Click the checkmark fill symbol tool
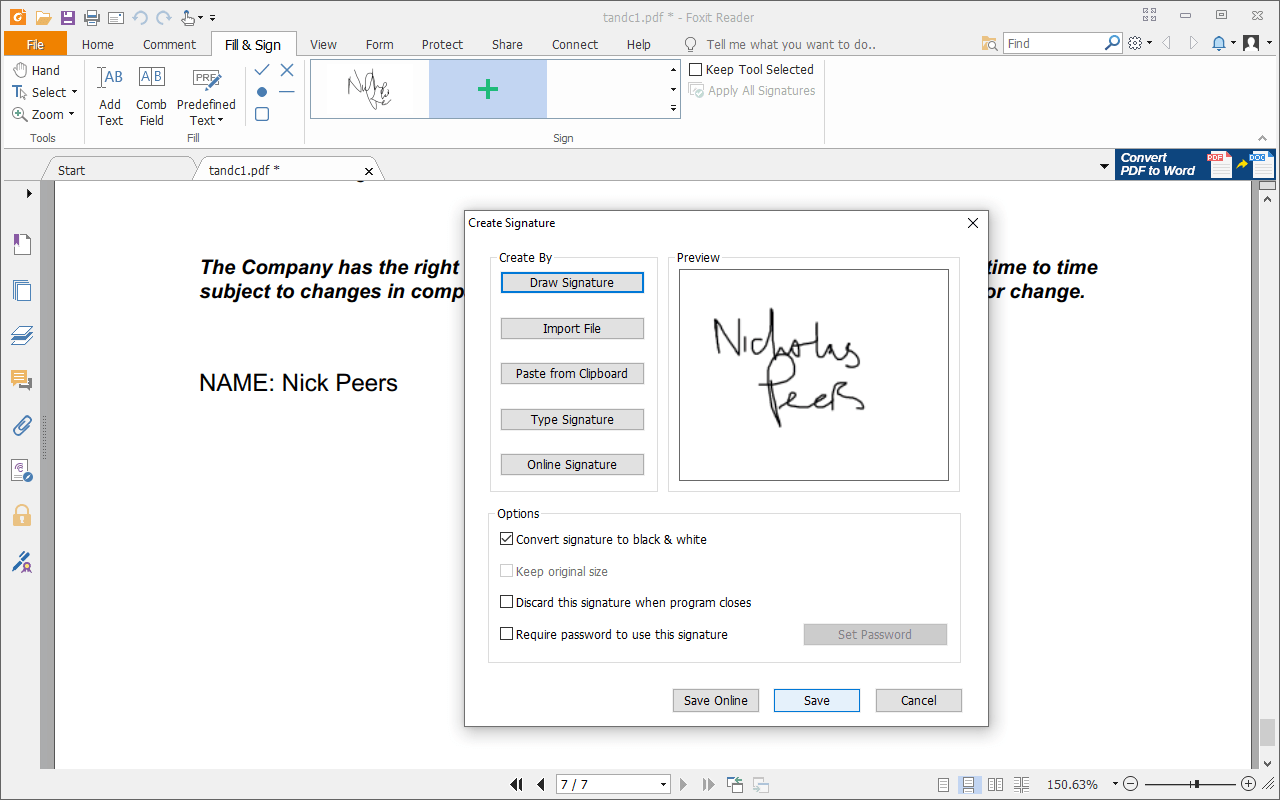Screen dimensions: 1280x800 point(260,70)
